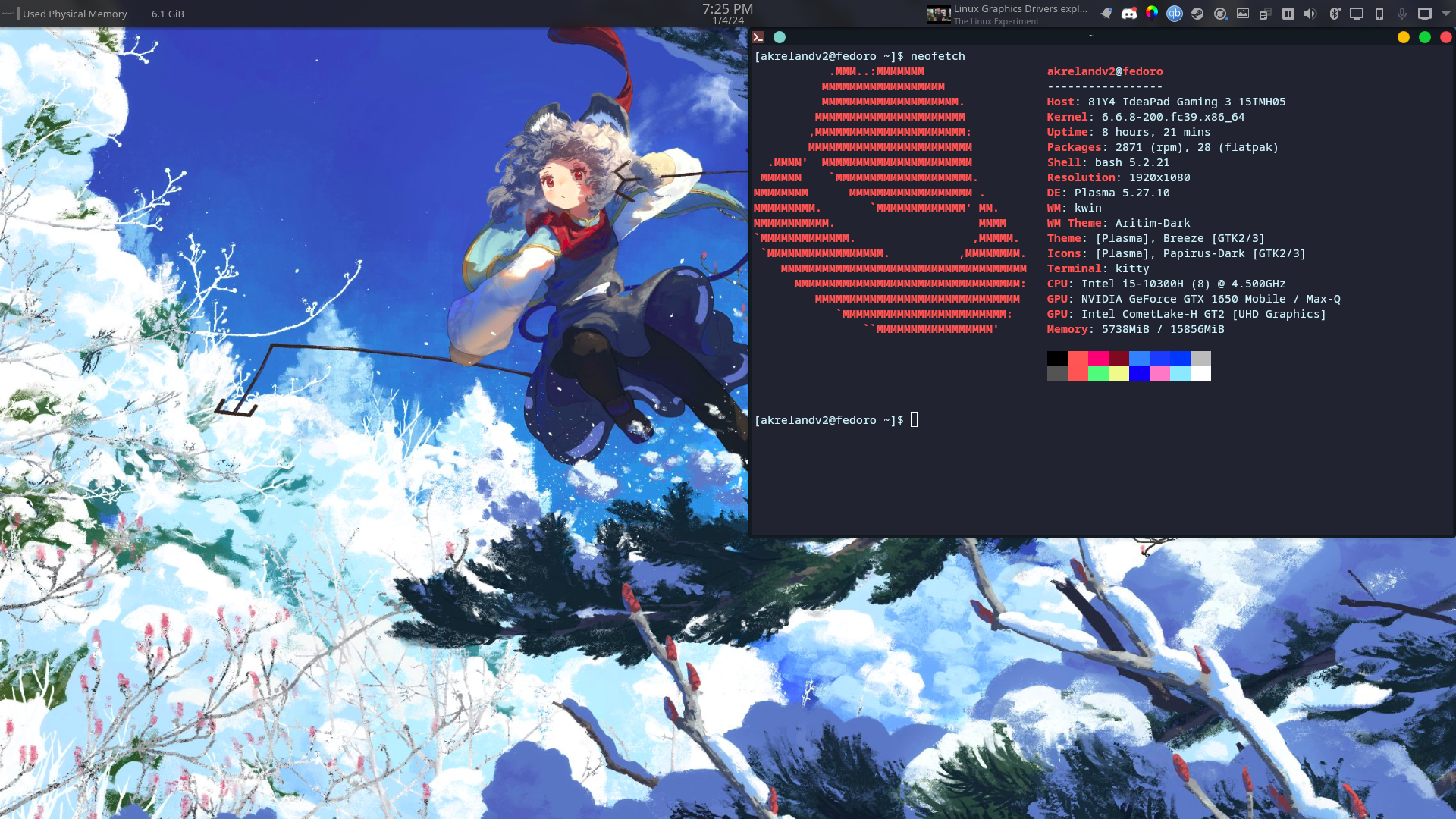Click the terminal prompt cursor at bottom
Image resolution: width=1456 pixels, height=819 pixels.
coord(914,419)
